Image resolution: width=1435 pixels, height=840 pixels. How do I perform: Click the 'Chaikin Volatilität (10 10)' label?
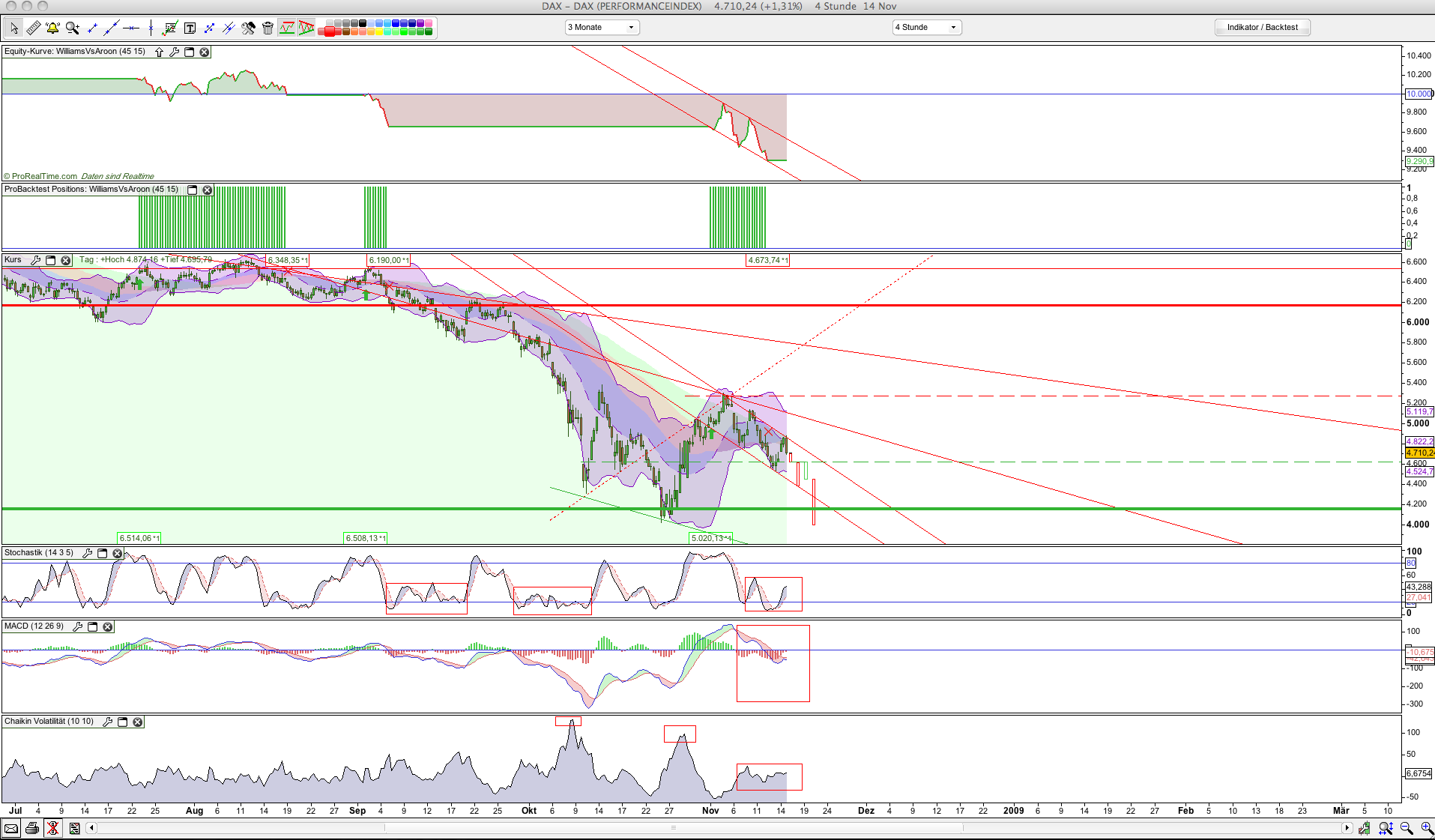(x=49, y=722)
